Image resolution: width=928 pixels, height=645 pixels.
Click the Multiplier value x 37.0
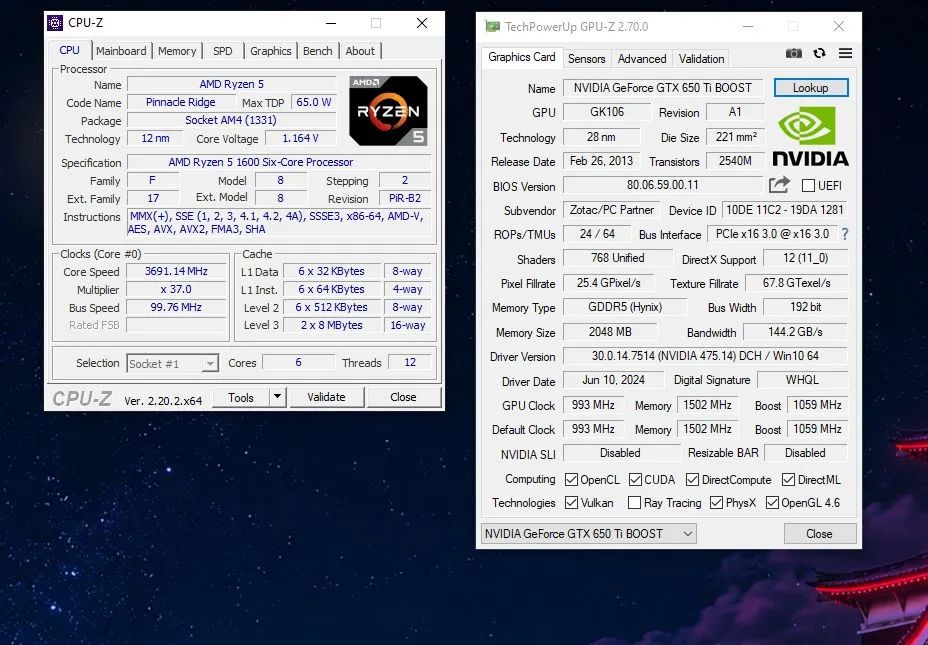click(x=176, y=289)
